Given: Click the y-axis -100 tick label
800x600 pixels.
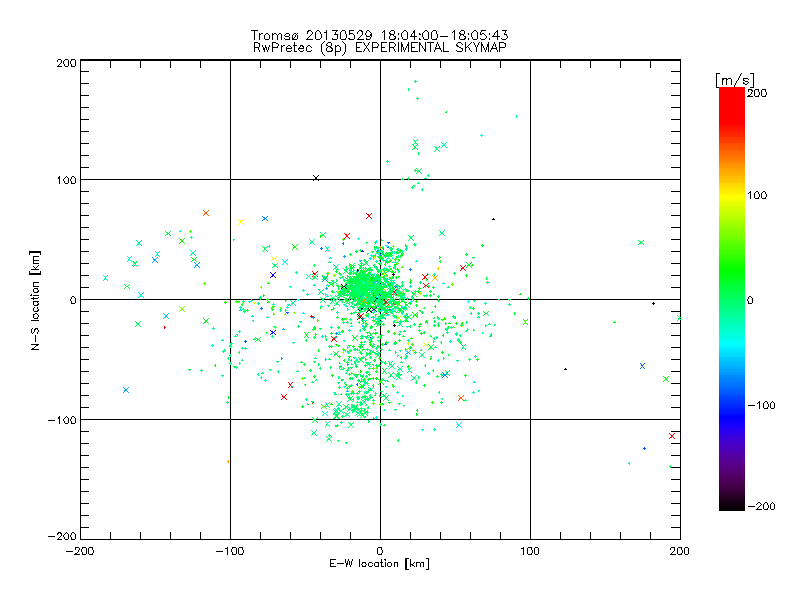Looking at the screenshot, I should [x=62, y=420].
